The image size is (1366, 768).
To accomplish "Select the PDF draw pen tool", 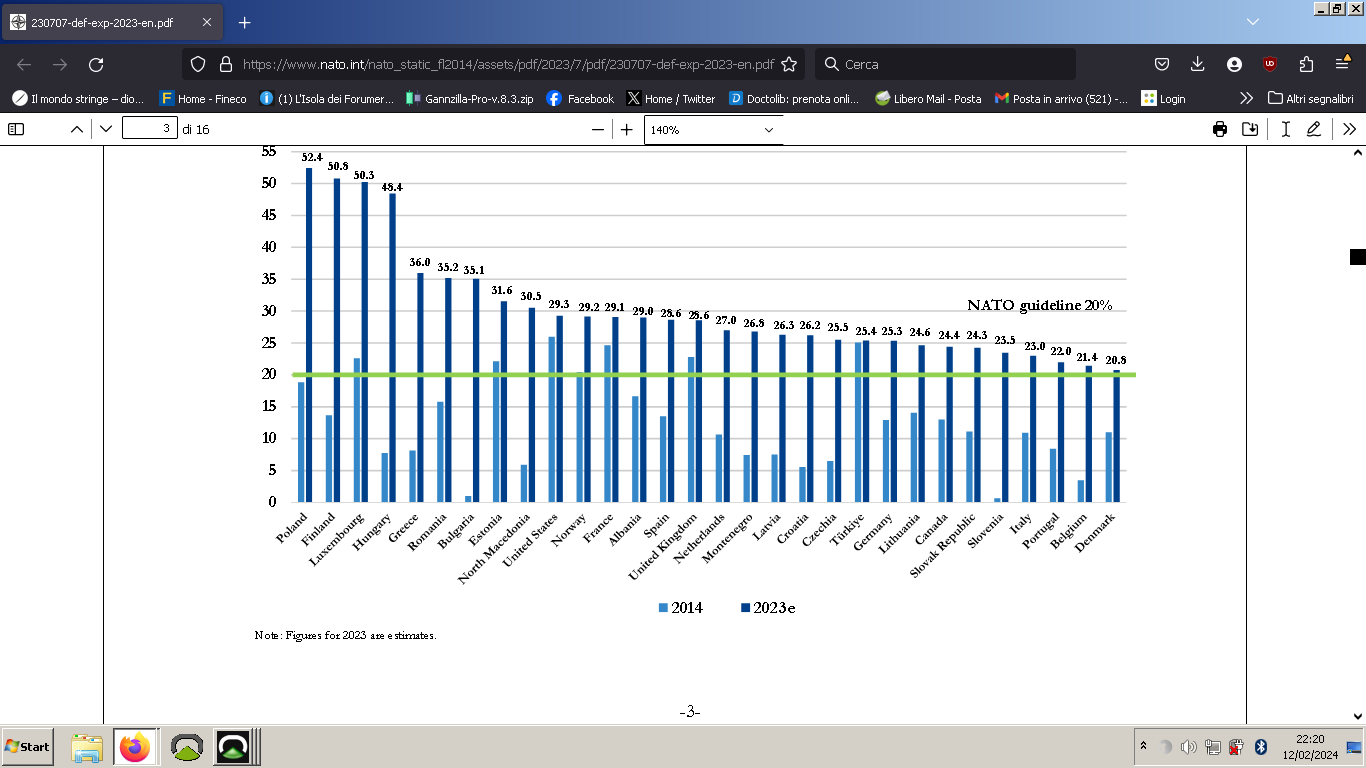I will [x=1314, y=129].
